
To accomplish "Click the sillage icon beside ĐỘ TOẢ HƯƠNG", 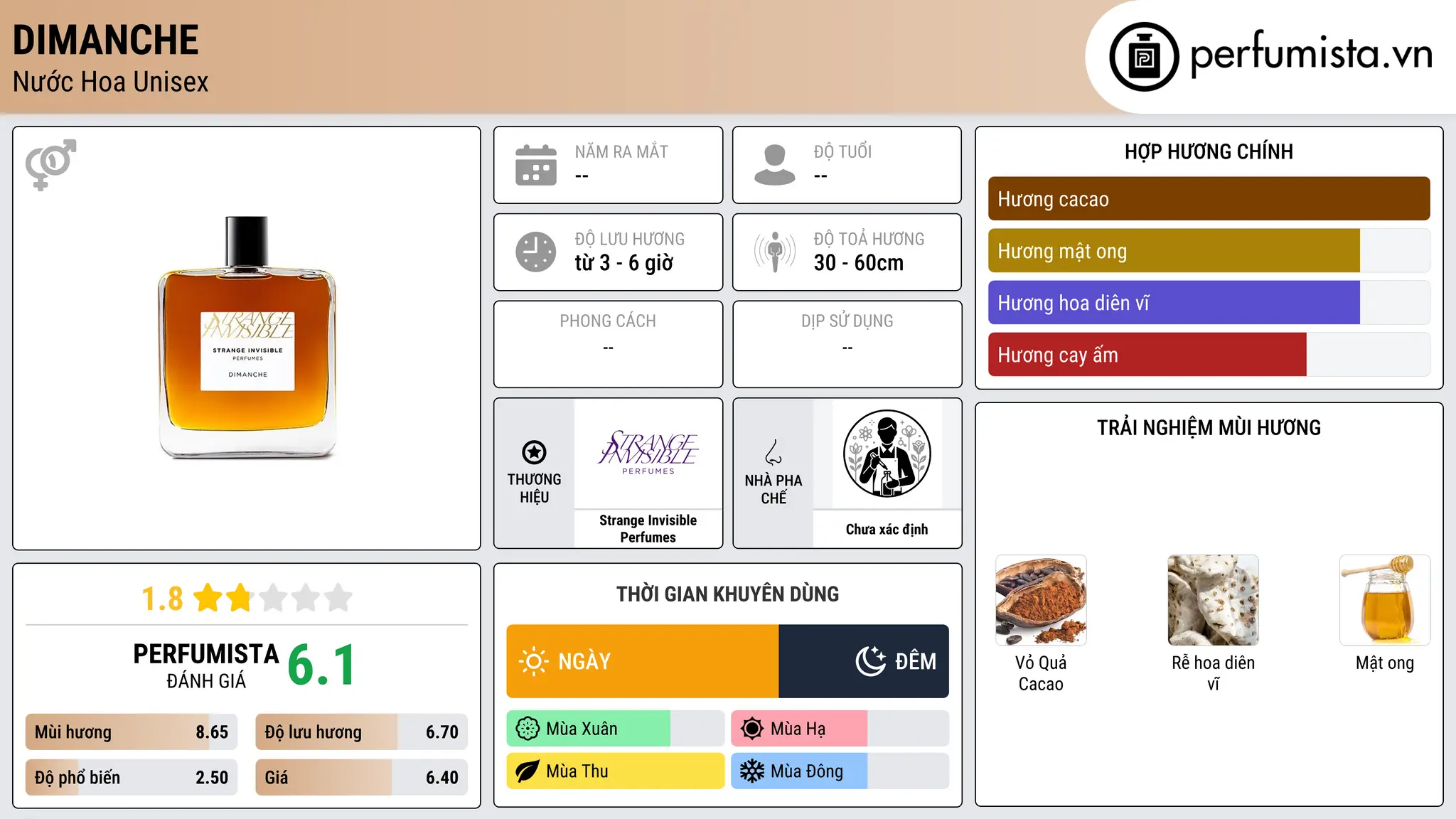I will tap(775, 252).
